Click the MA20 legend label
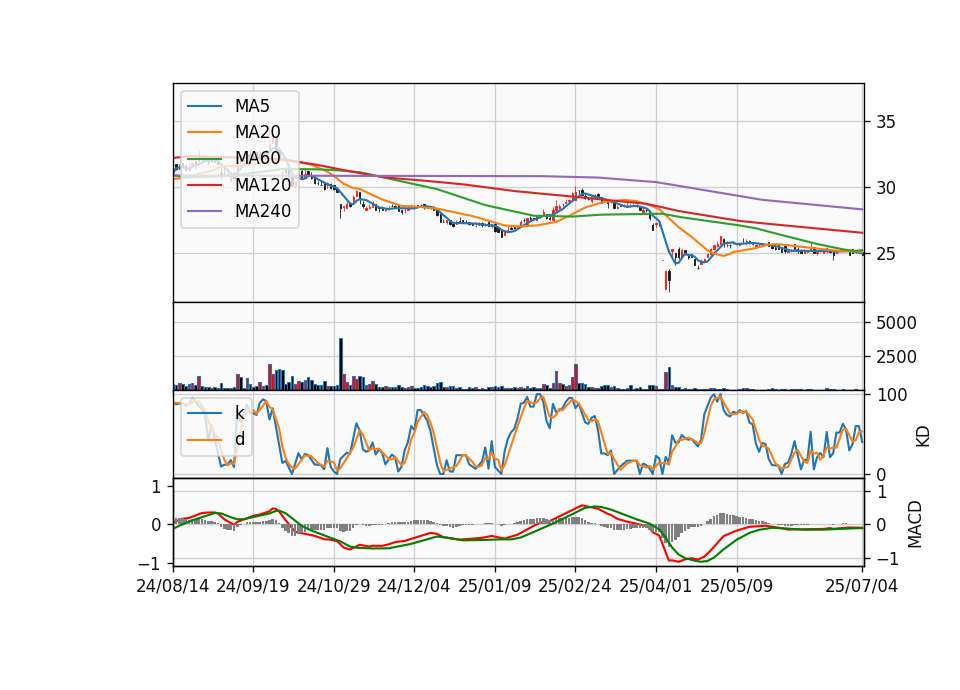 pyautogui.click(x=257, y=132)
